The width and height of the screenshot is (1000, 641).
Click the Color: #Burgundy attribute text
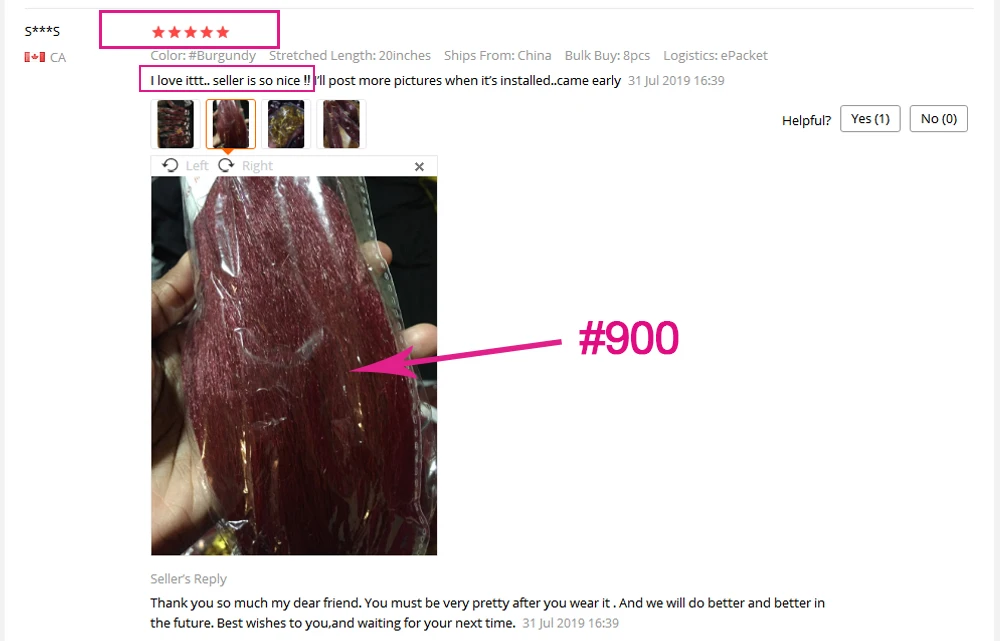(203, 55)
